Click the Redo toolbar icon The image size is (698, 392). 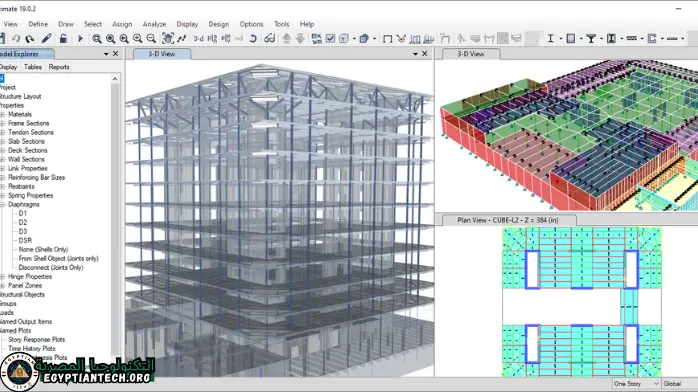(x=30, y=39)
